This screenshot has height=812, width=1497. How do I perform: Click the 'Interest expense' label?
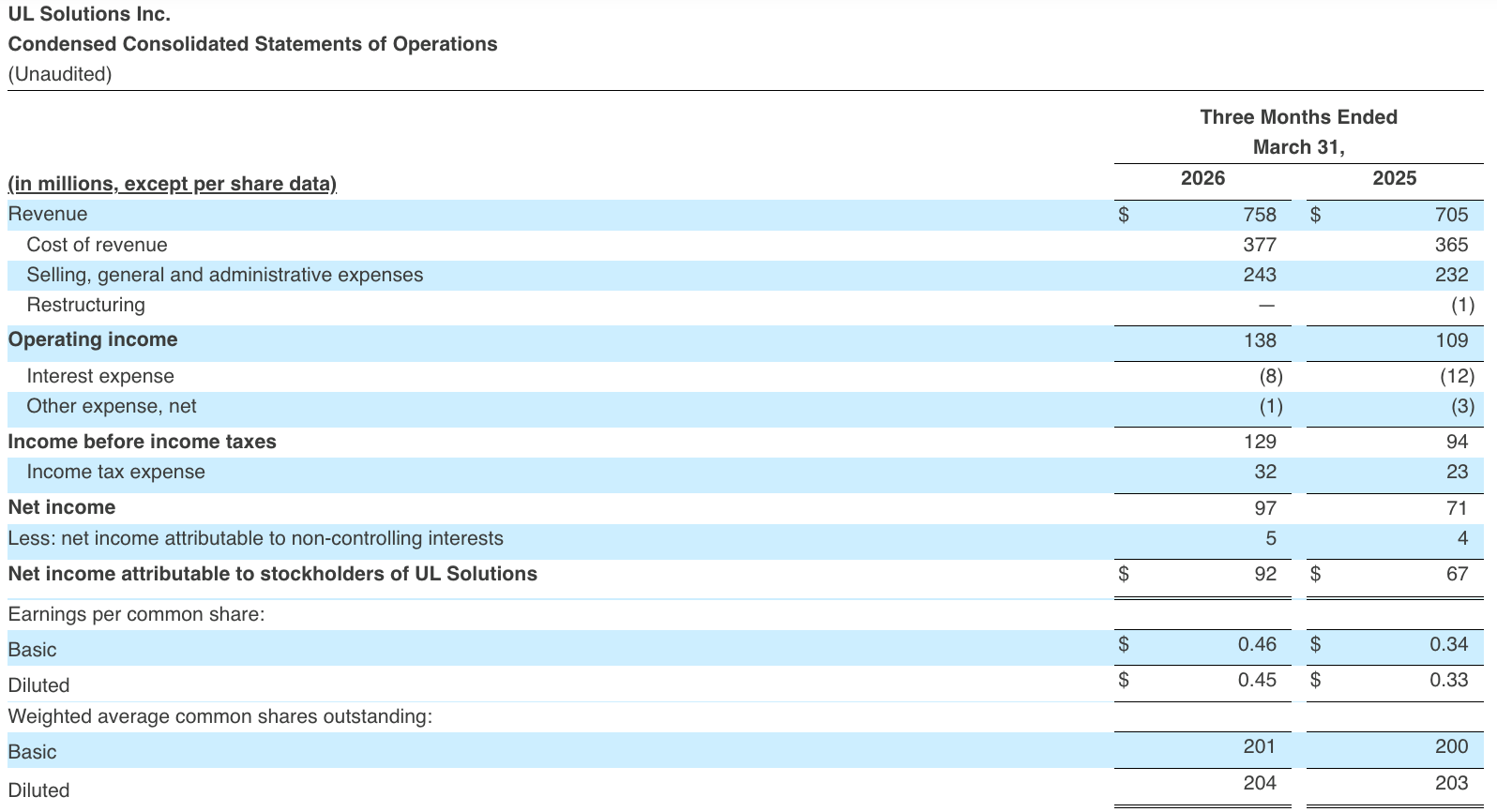point(100,376)
